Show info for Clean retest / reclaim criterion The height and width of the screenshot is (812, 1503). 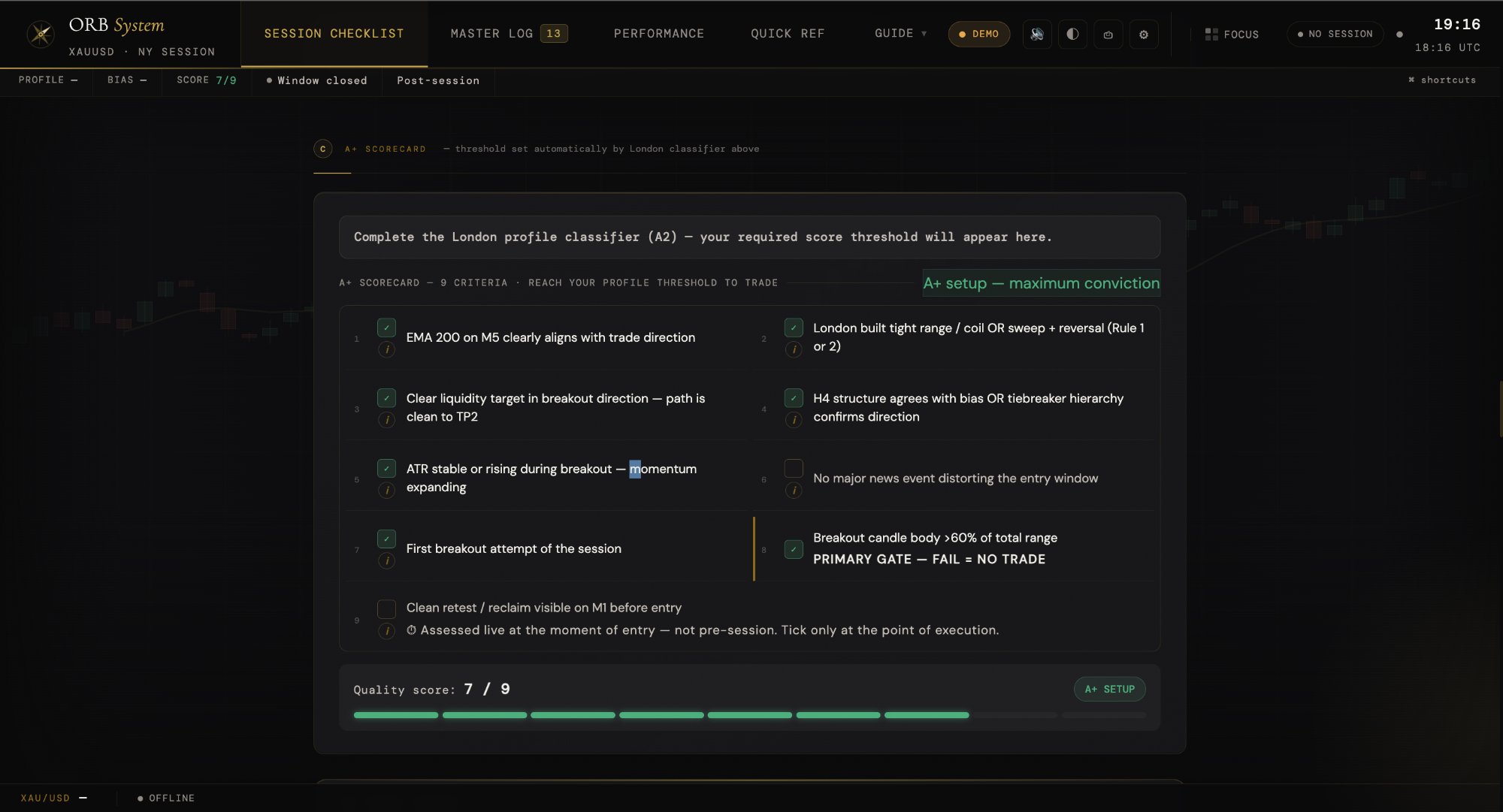point(386,631)
